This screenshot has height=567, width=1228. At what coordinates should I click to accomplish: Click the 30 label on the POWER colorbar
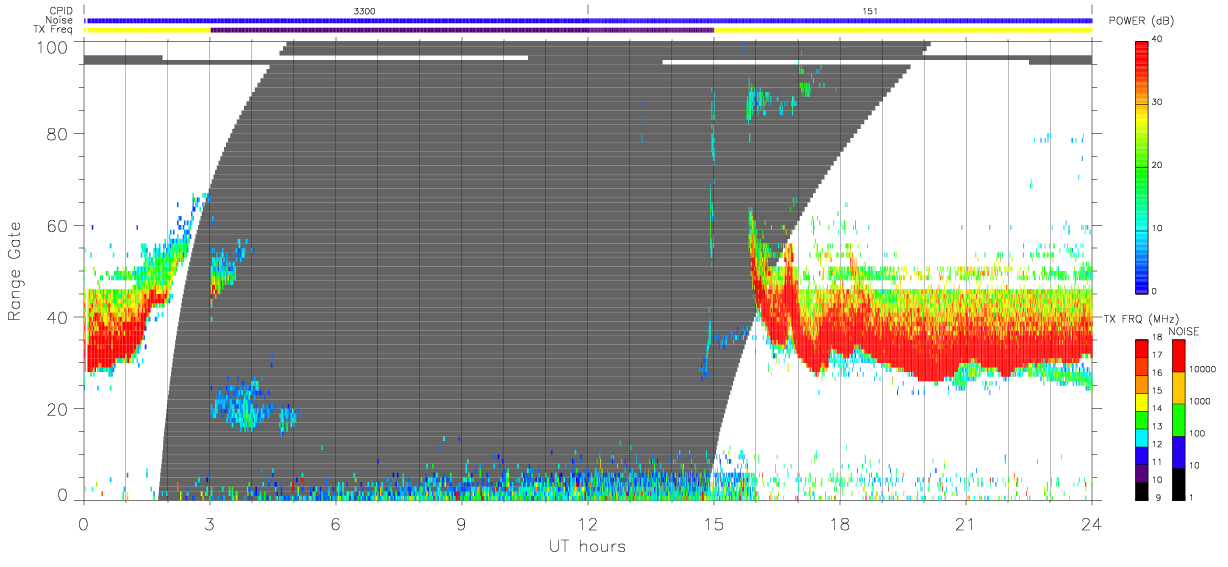[1158, 102]
